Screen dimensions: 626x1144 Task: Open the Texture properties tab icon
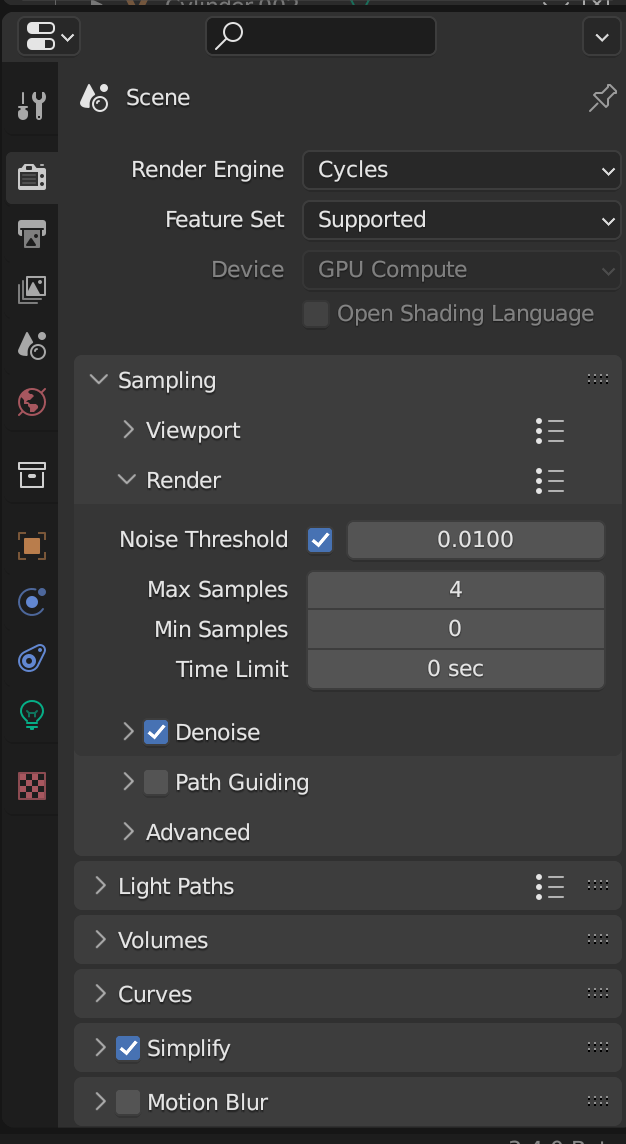[x=31, y=786]
